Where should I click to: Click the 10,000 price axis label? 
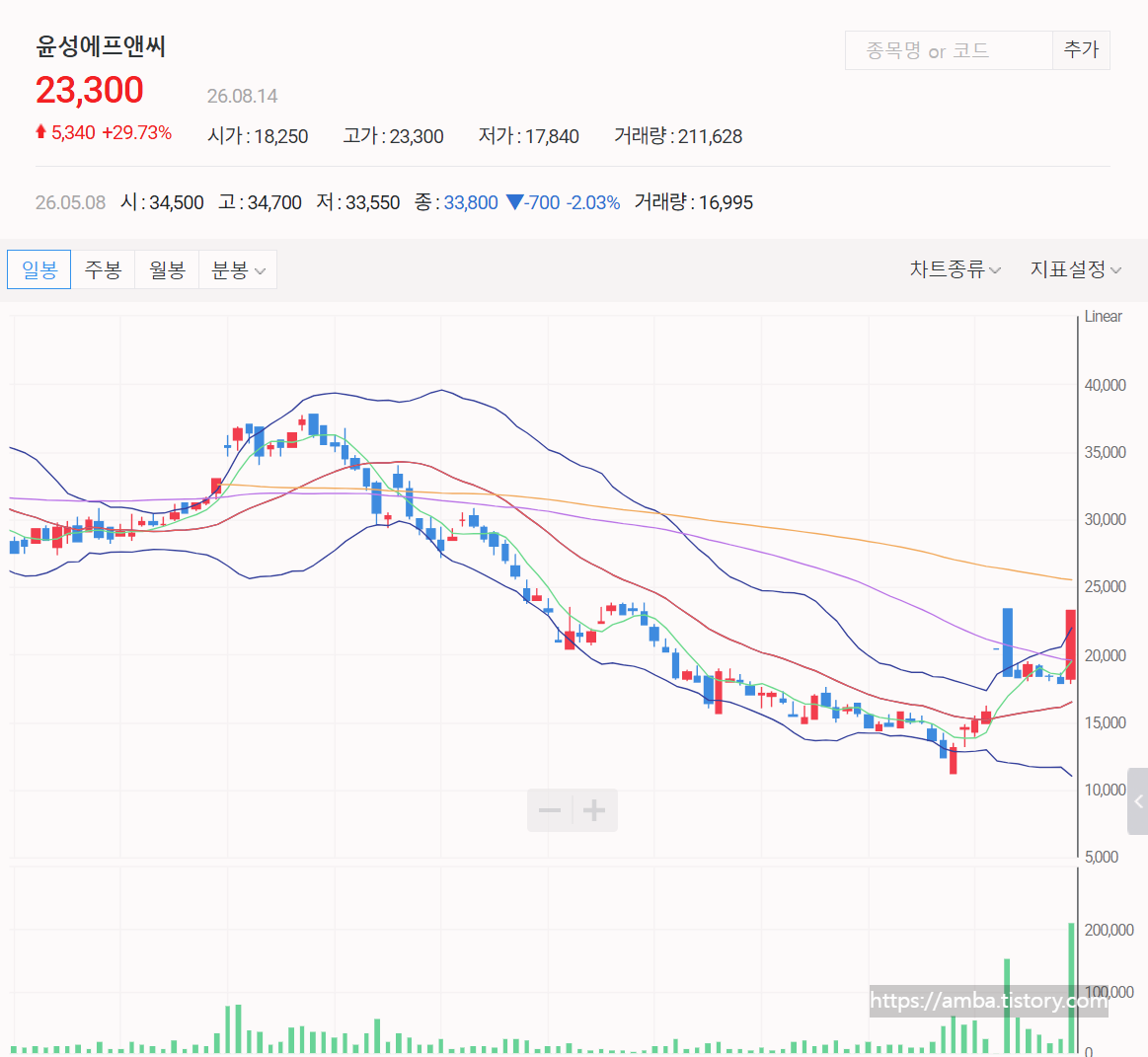point(1105,790)
